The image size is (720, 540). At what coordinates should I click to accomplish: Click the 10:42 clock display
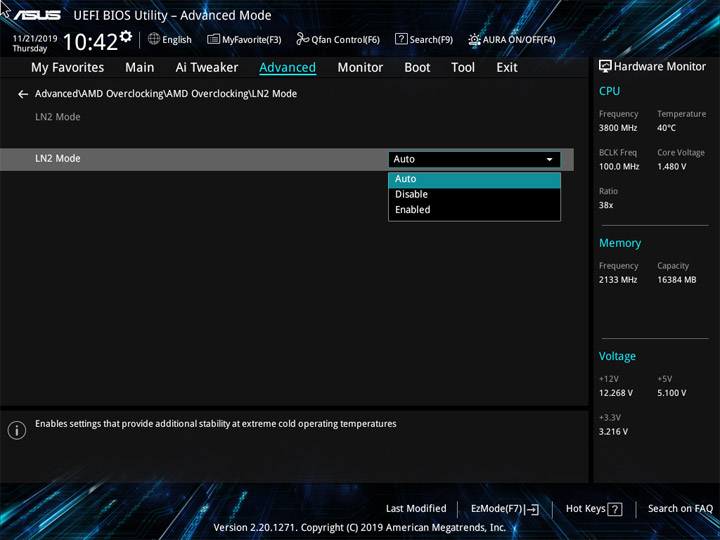(x=90, y=42)
